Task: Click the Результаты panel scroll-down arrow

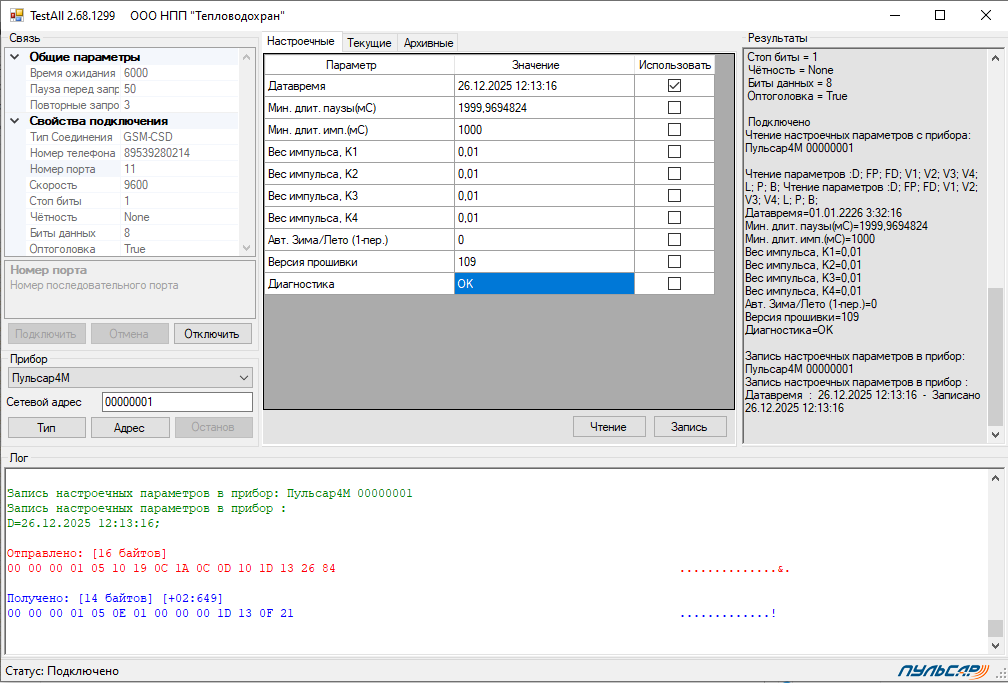Action: [x=994, y=435]
